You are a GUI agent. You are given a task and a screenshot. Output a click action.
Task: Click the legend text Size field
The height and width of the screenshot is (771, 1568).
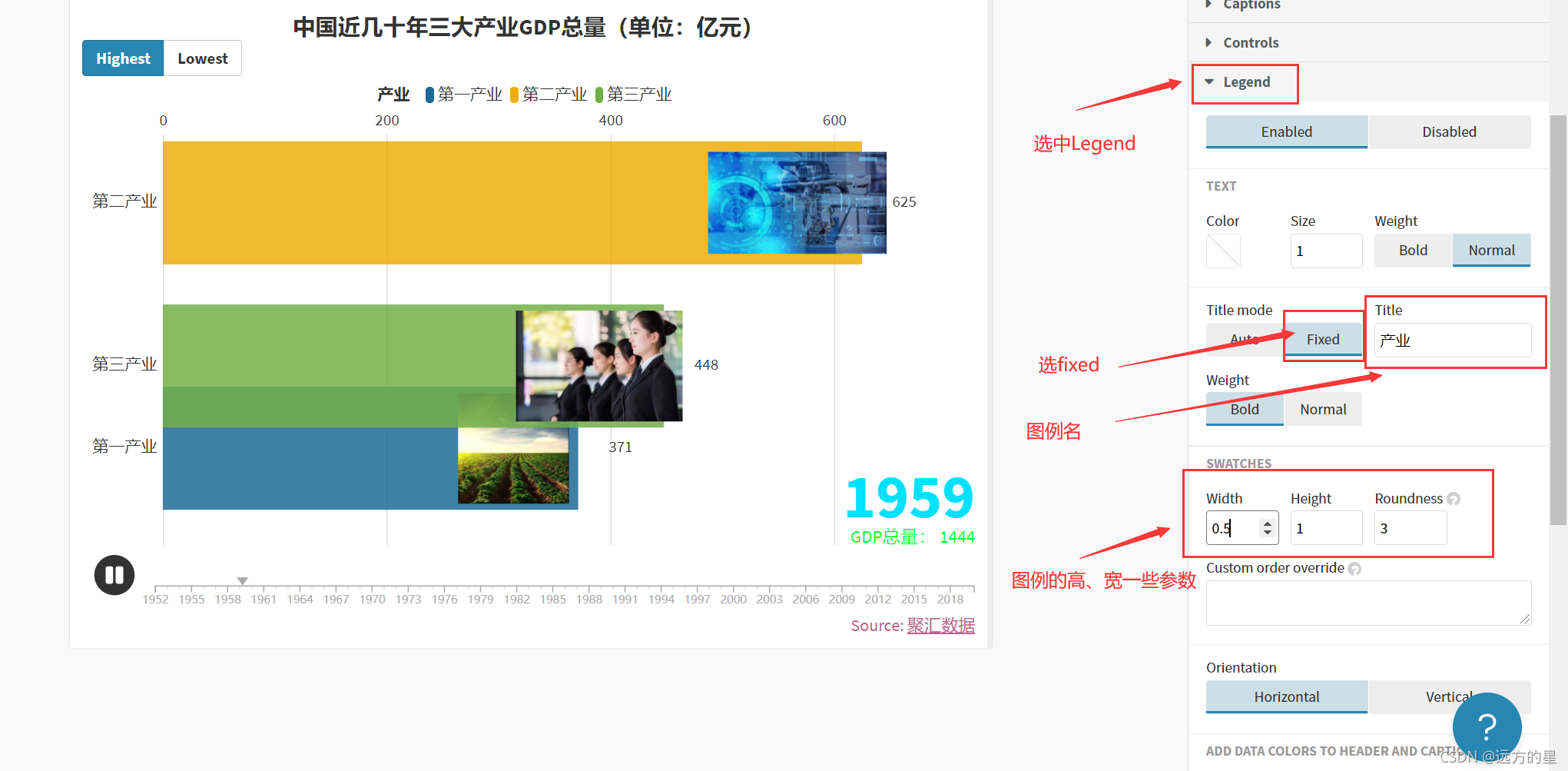[1326, 251]
